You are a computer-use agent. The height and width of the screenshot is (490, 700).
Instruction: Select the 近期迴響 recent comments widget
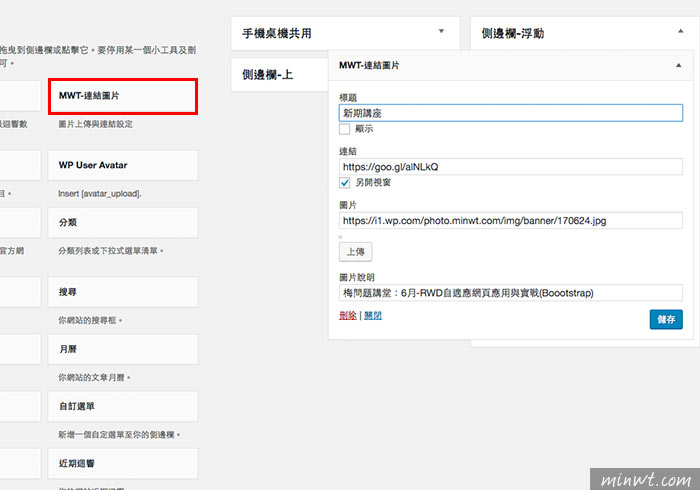click(123, 463)
